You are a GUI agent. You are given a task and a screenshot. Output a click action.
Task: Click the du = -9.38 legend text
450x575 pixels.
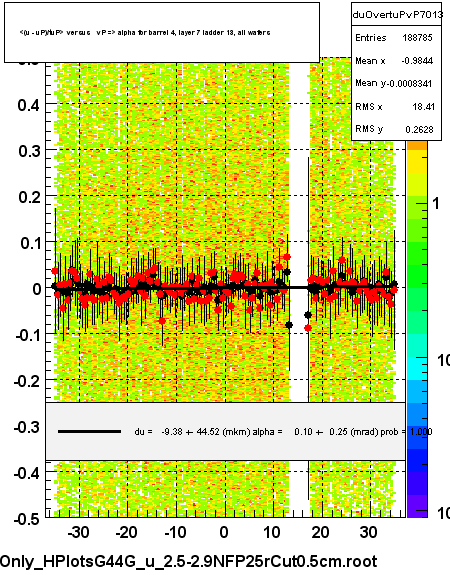[193, 432]
